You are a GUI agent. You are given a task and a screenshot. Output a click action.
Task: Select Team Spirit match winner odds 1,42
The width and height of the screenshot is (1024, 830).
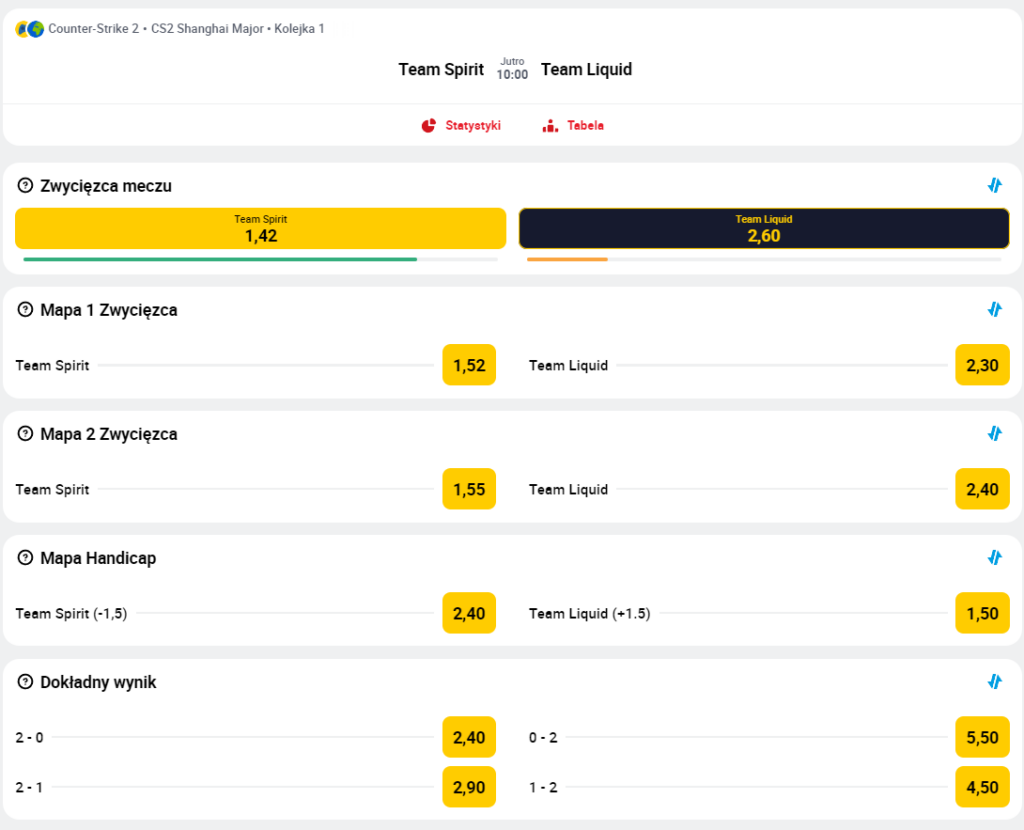[260, 228]
